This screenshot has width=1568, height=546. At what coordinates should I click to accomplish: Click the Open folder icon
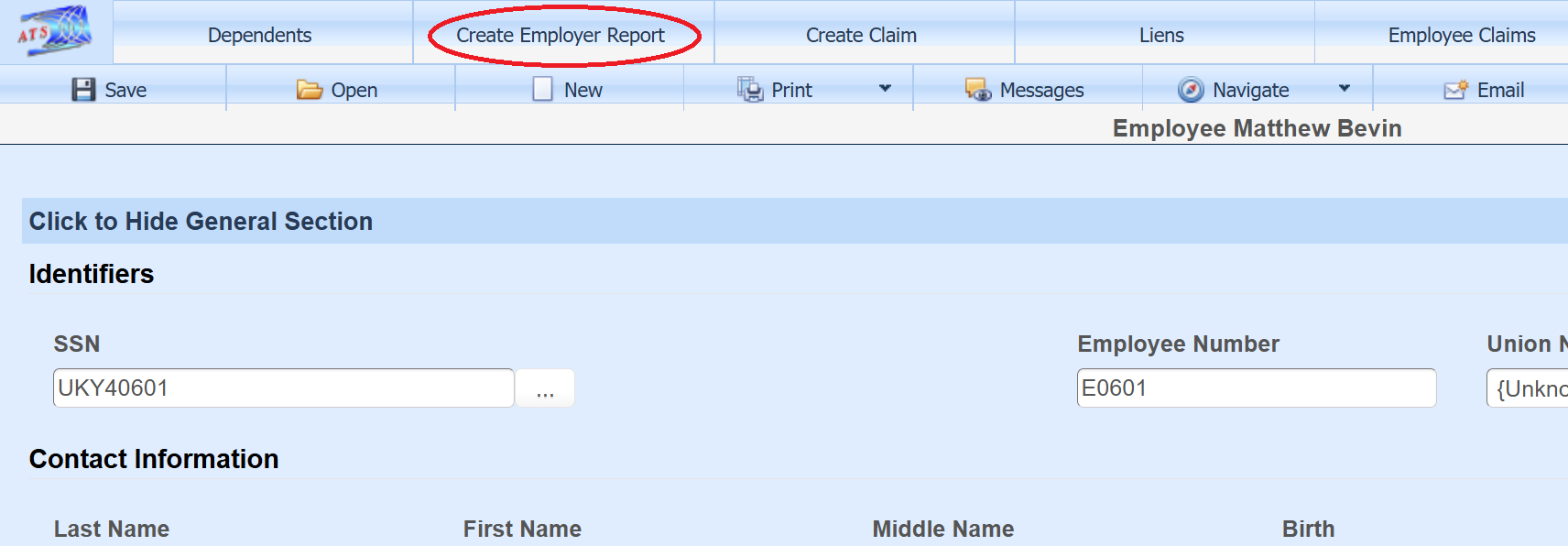309,90
